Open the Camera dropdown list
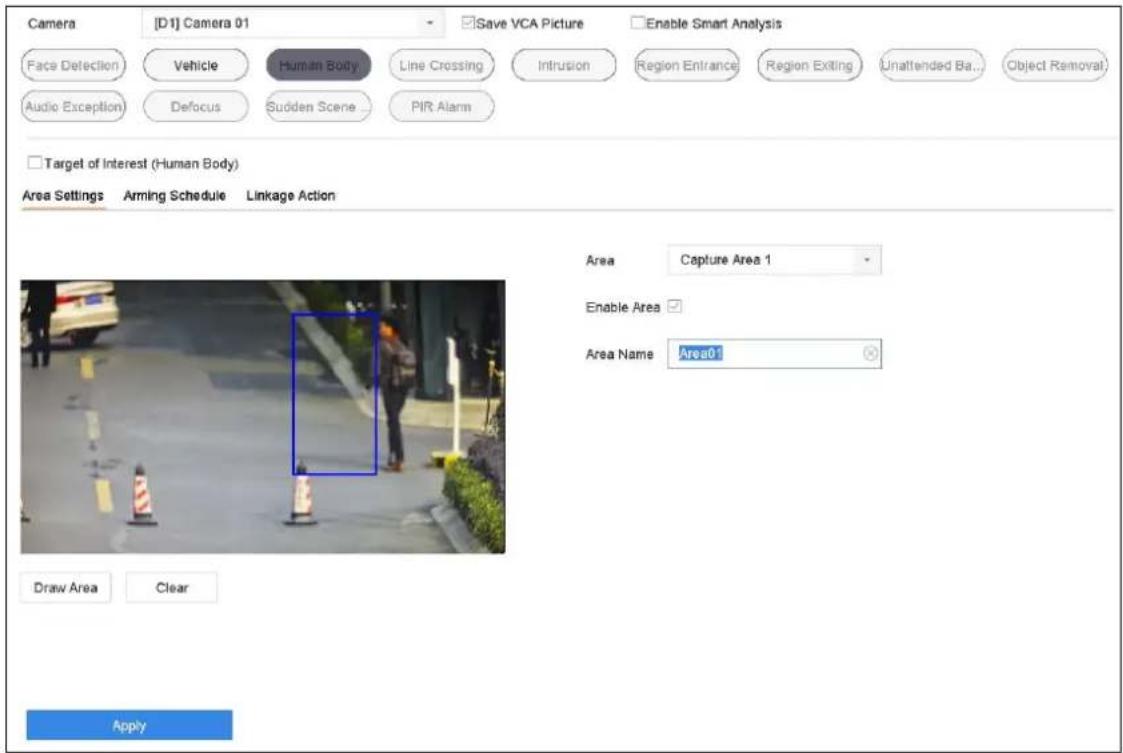 click(x=292, y=23)
